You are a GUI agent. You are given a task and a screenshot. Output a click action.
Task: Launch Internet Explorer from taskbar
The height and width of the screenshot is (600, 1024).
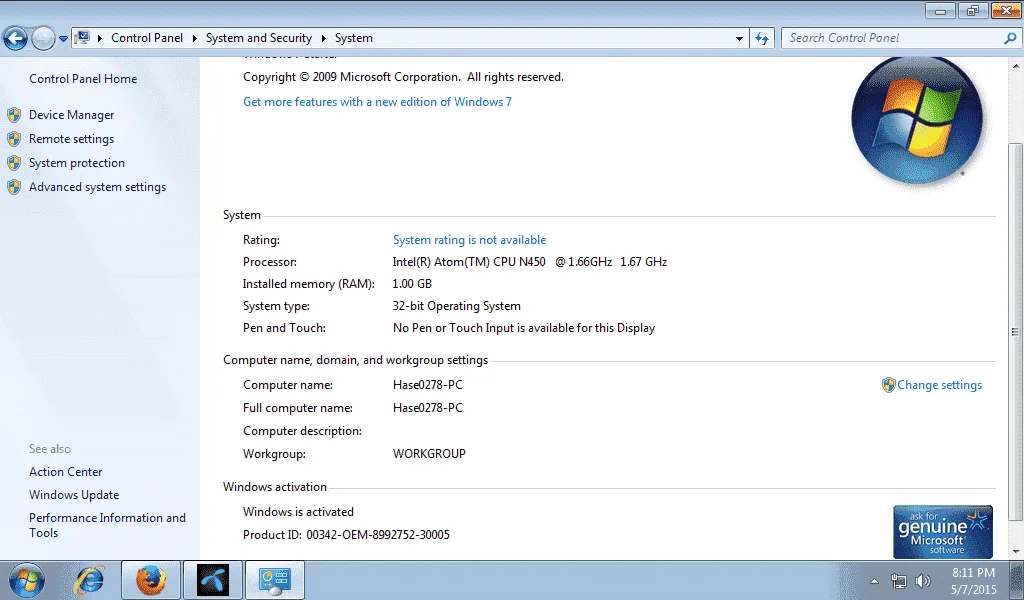(x=89, y=580)
